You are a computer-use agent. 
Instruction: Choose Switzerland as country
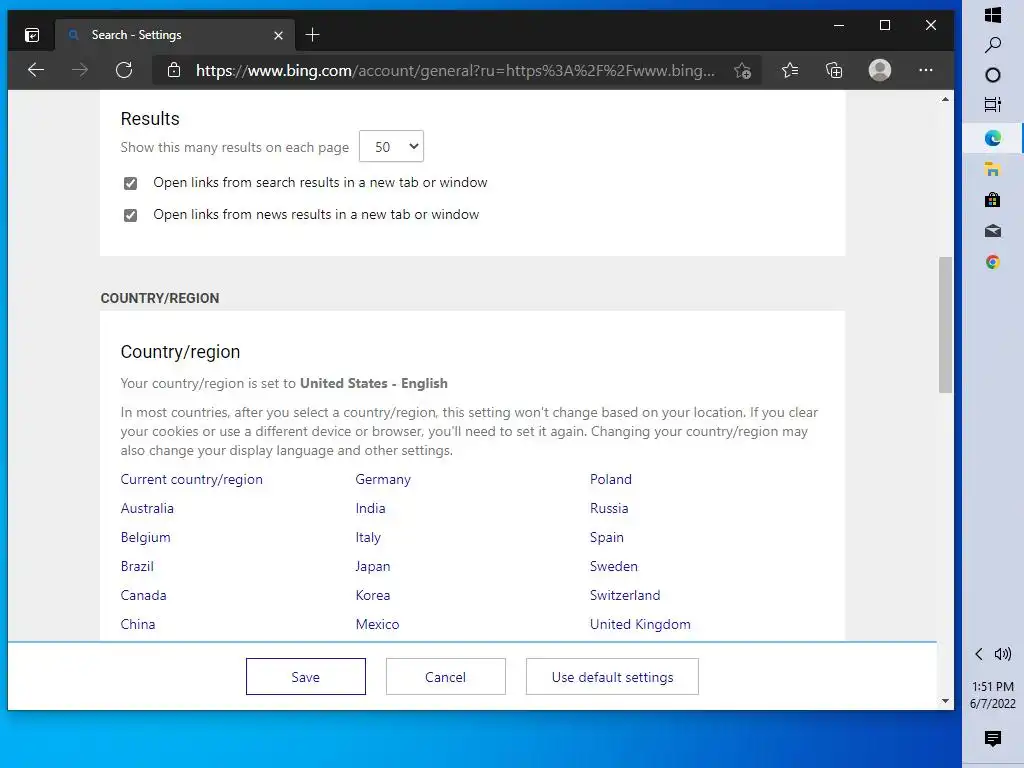click(625, 595)
